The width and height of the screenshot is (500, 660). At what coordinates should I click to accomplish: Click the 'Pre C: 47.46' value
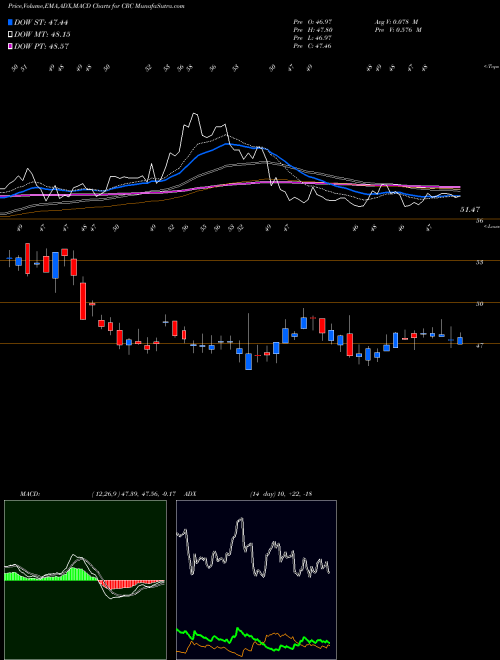(x=313, y=46)
